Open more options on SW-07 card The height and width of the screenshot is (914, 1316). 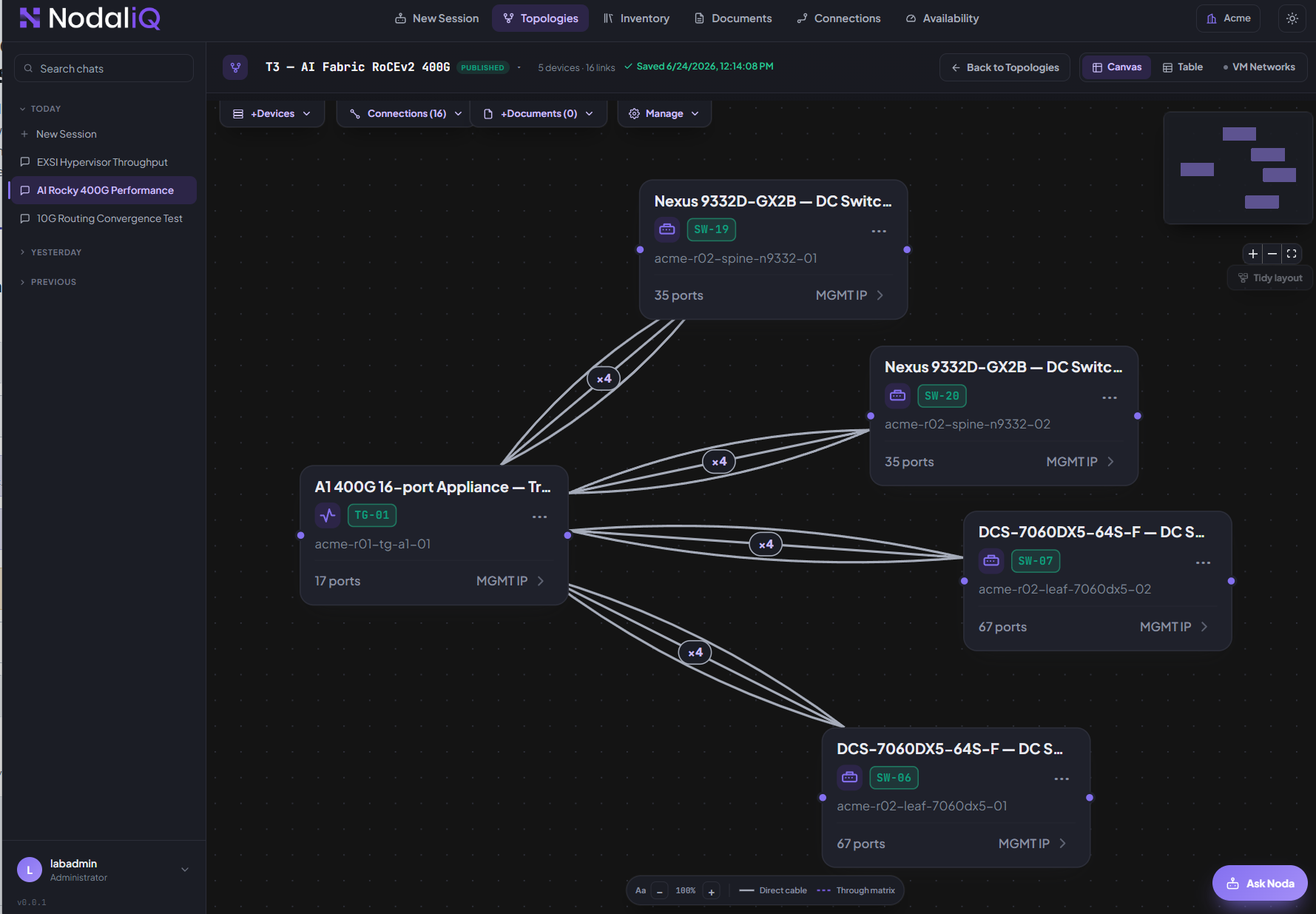click(1204, 562)
